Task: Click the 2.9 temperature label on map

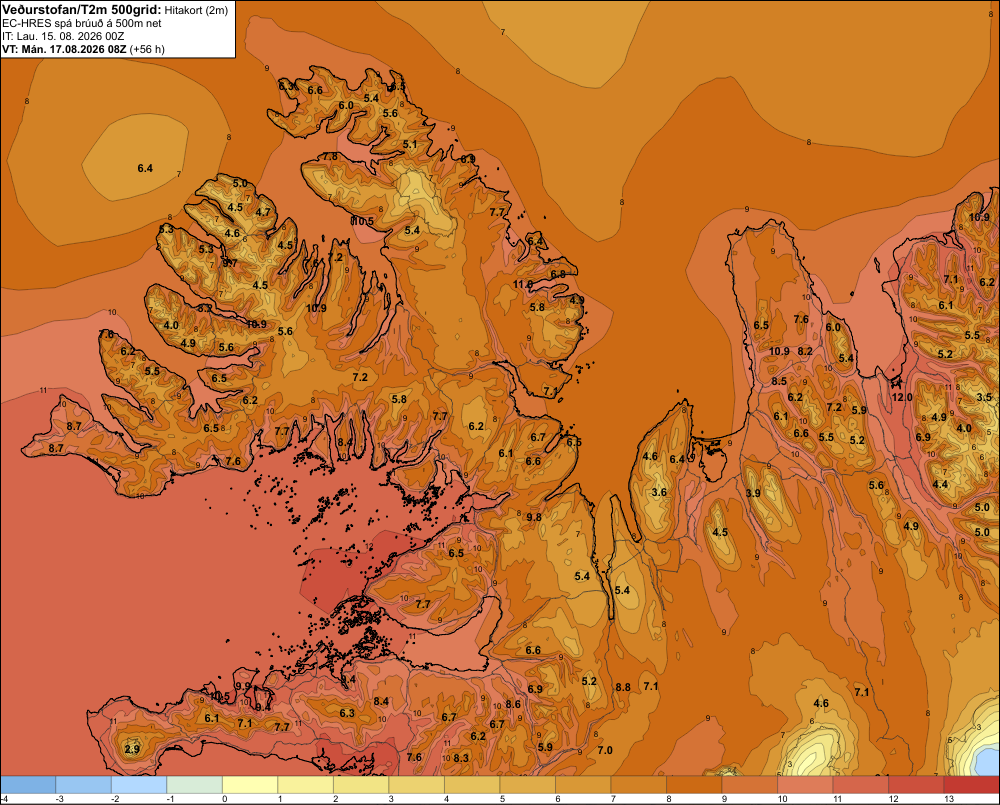Action: (x=132, y=749)
